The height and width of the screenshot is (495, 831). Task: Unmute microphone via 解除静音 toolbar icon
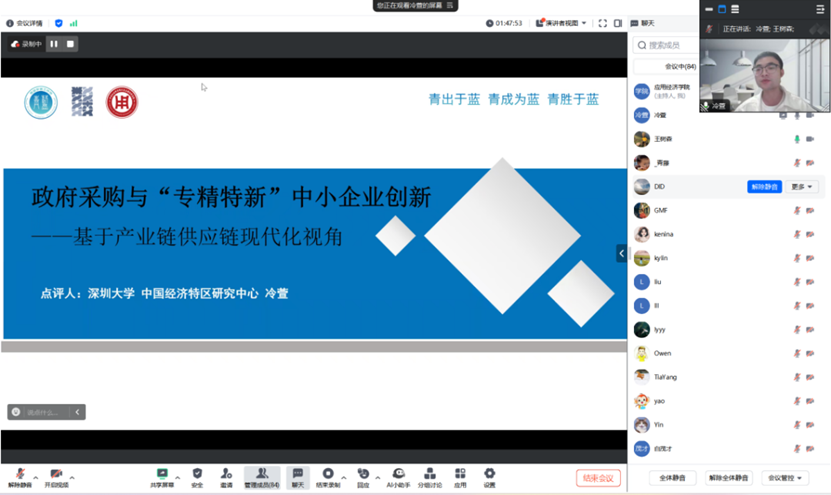click(x=20, y=477)
